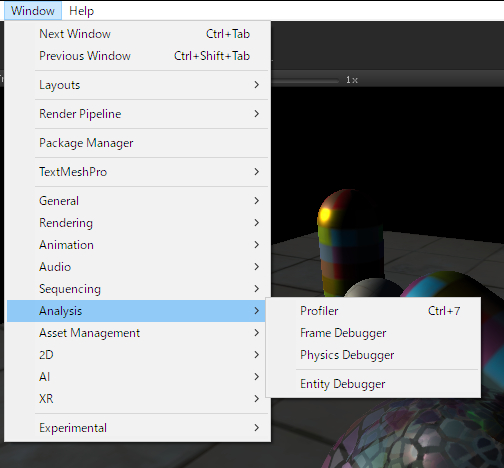This screenshot has height=468, width=504.
Task: Open the Physics Debugger
Action: (373, 355)
